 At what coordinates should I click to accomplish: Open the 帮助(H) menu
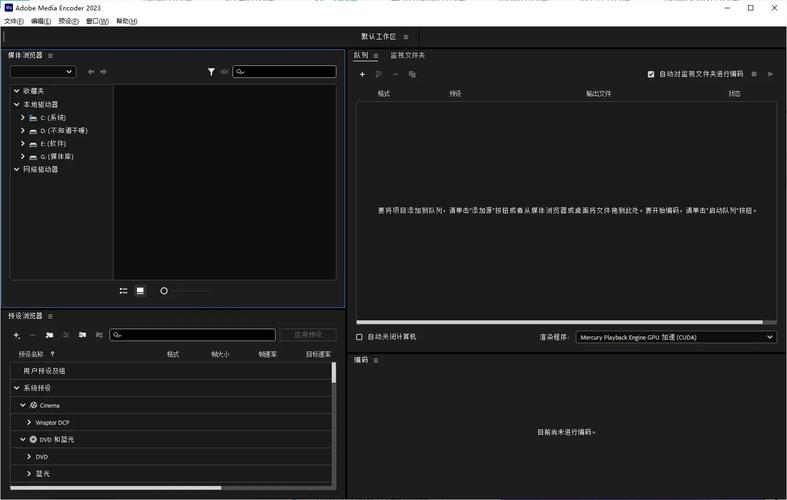pyautogui.click(x=127, y=21)
